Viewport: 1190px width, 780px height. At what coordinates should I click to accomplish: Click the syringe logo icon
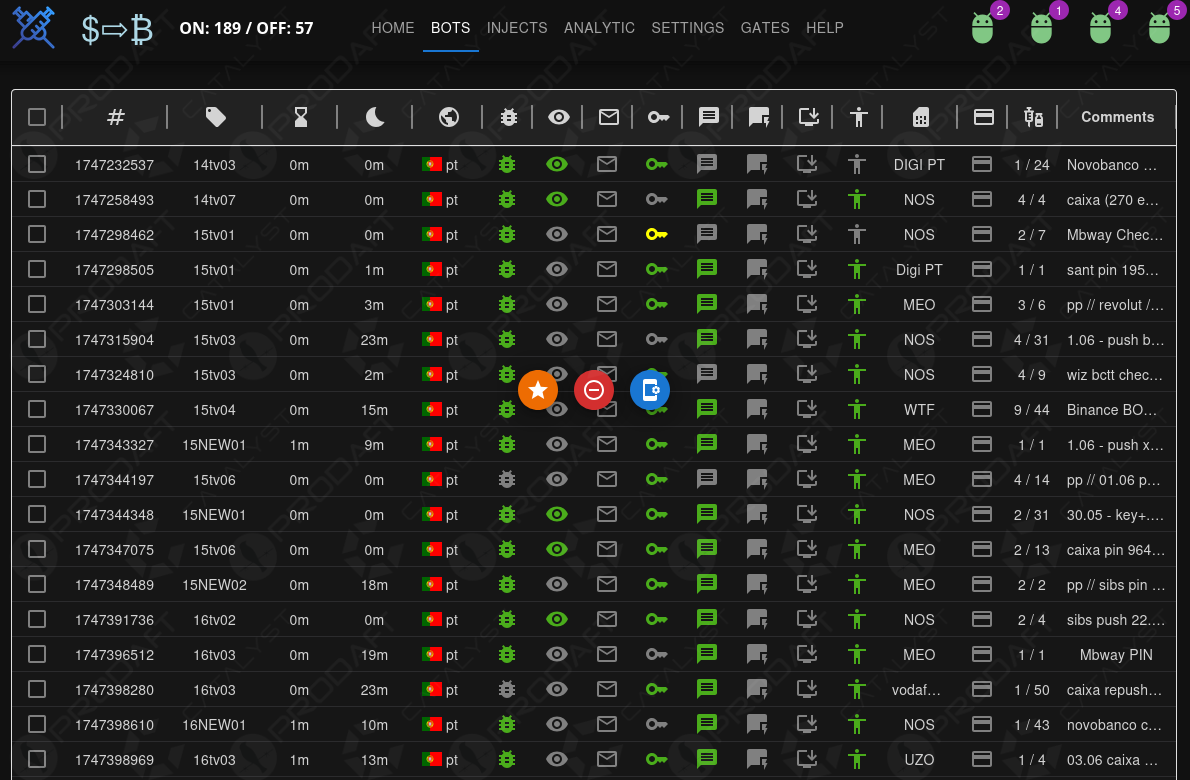point(34,27)
